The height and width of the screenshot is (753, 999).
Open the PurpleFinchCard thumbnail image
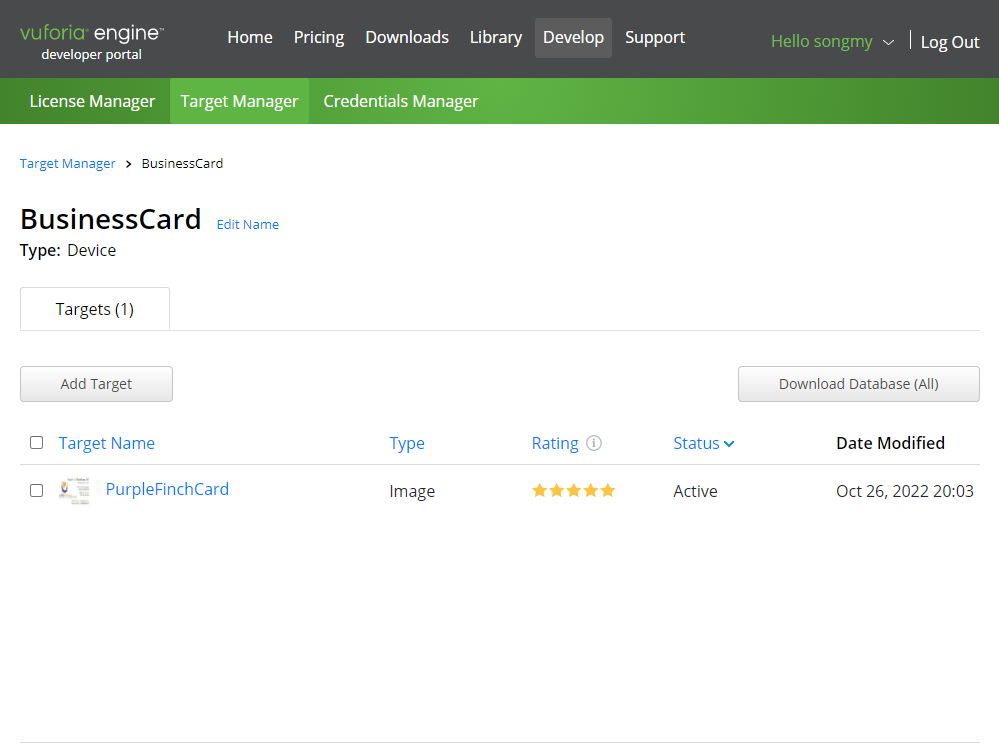(74, 491)
